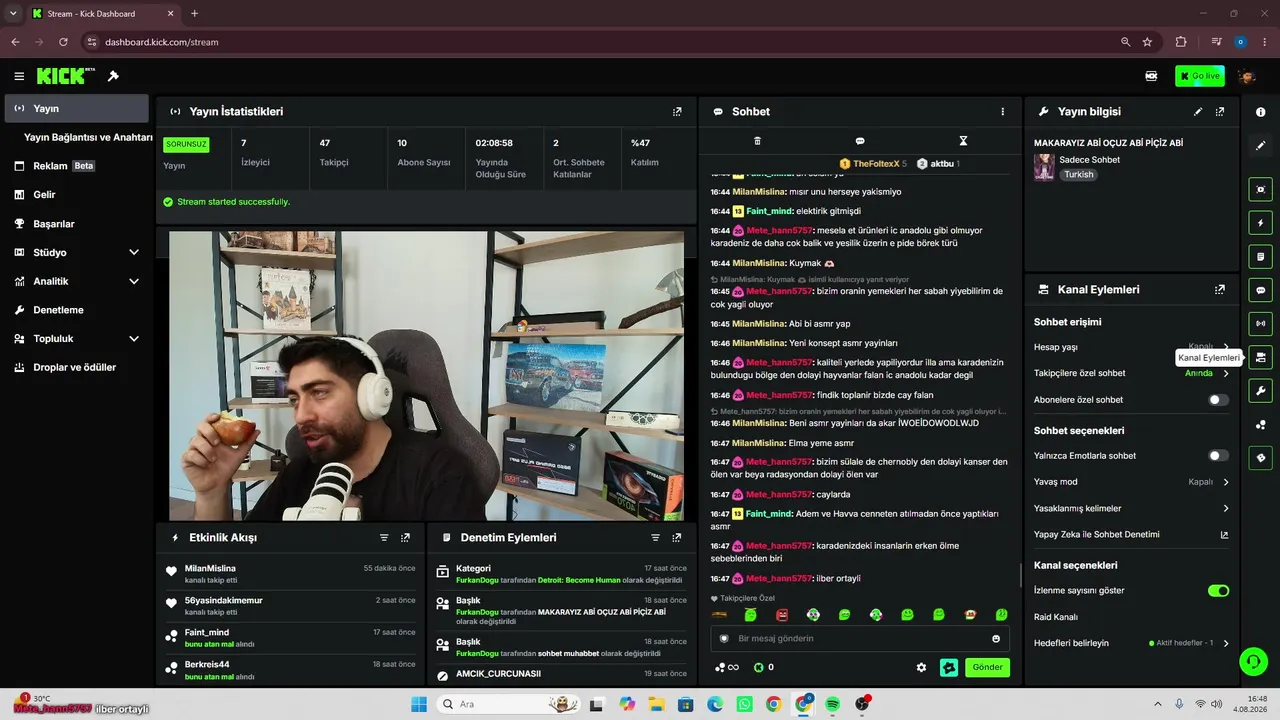Viewport: 1280px width, 720px height.
Task: Open chat settings gear icon
Action: [x=921, y=667]
